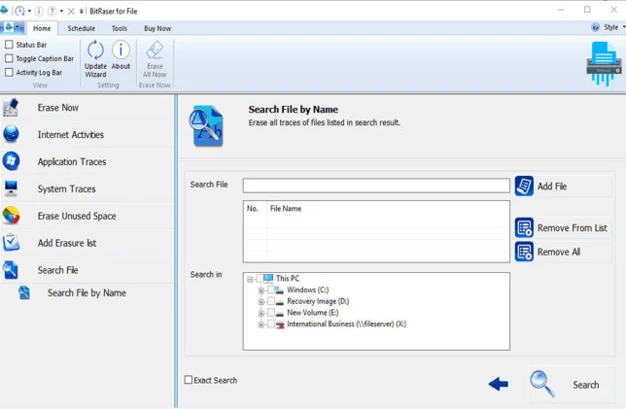
Task: Expand the Windows (C:) tree node
Action: [261, 290]
